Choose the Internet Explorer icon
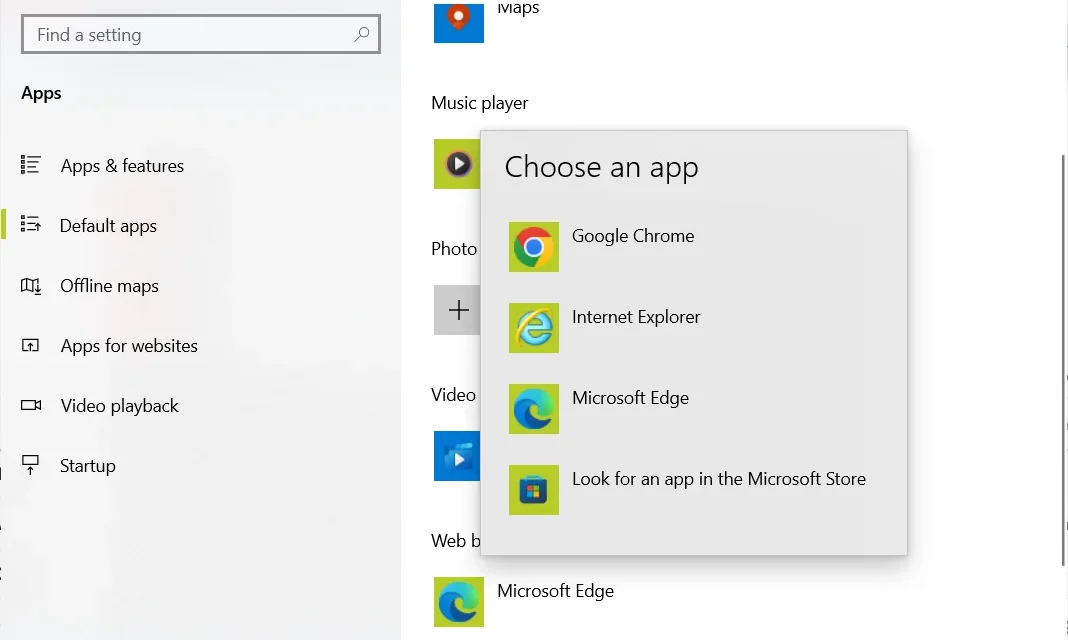Image resolution: width=1068 pixels, height=640 pixels. pos(533,327)
